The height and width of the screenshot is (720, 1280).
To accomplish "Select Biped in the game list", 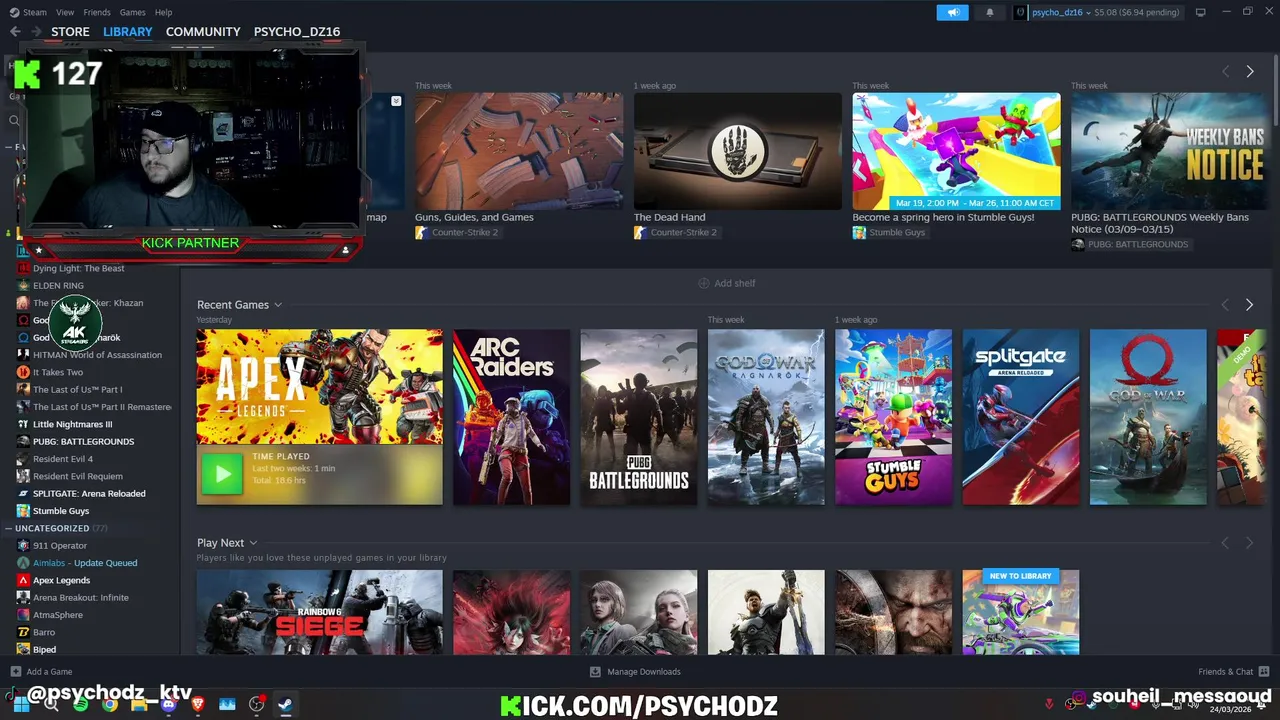I will tap(44, 649).
